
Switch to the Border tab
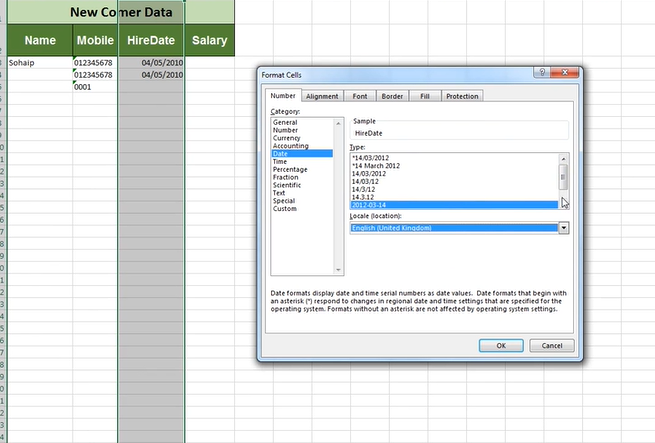[x=392, y=96]
